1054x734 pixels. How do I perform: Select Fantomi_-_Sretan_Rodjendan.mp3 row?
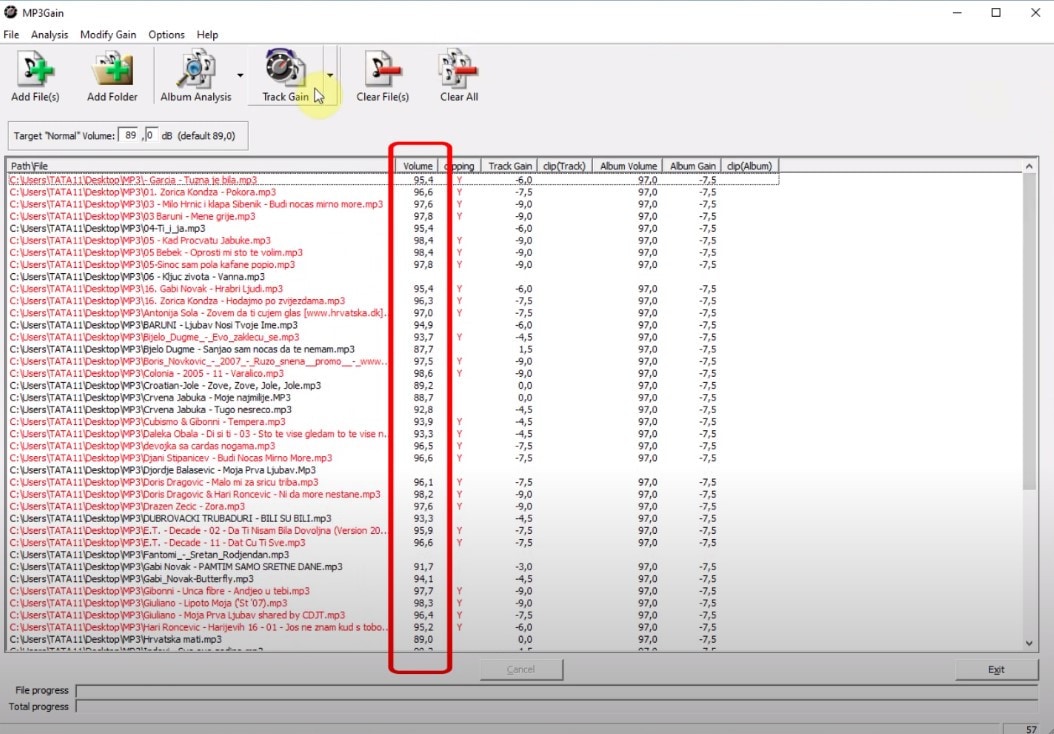393,555
